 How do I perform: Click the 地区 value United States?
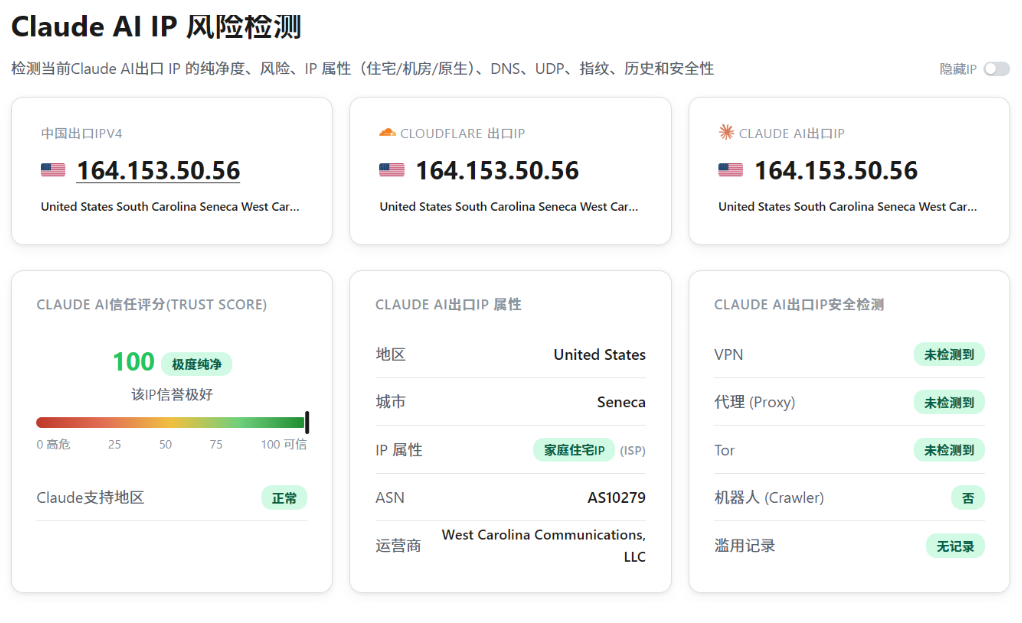600,355
